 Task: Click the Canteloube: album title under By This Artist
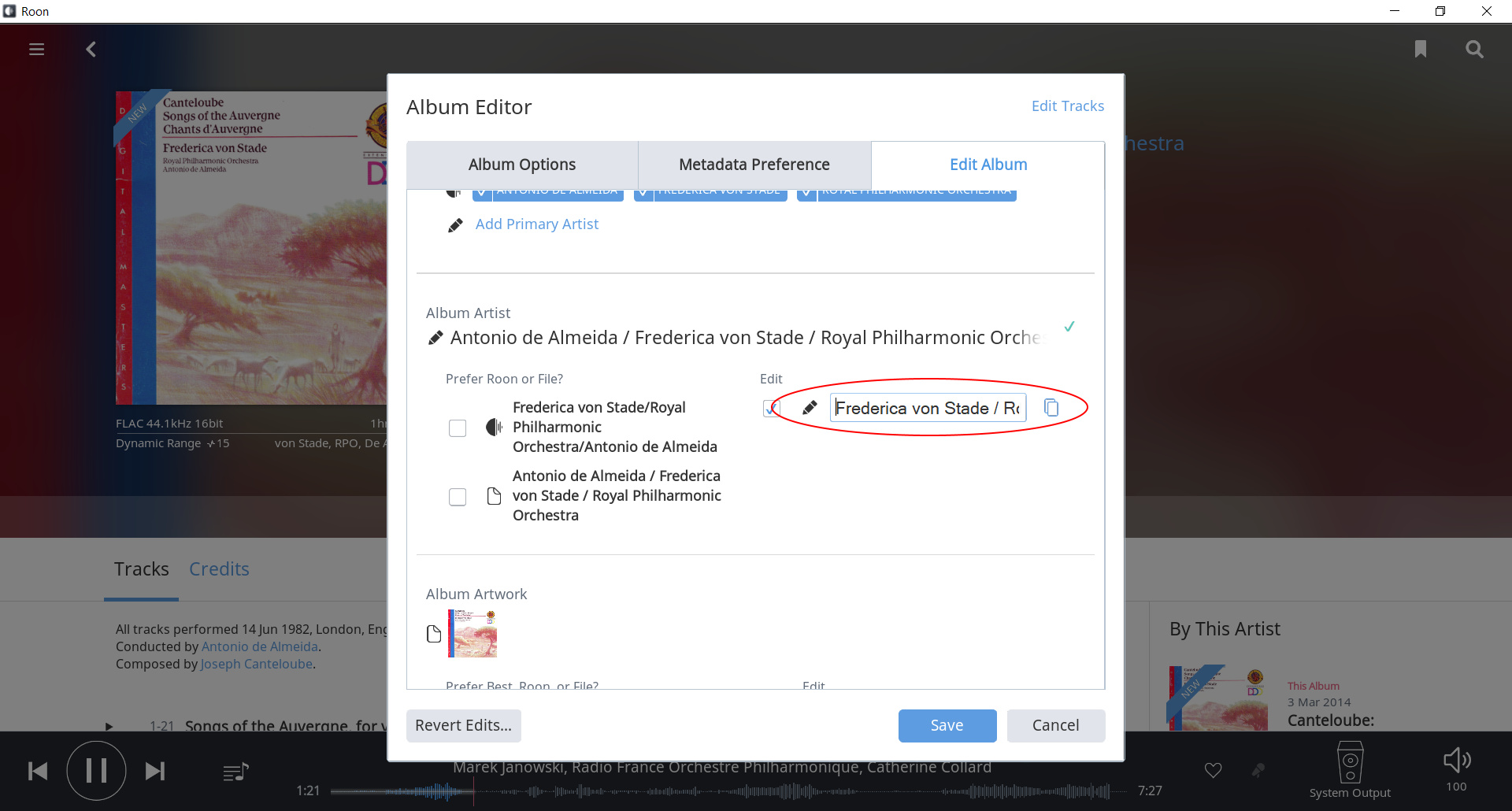click(1331, 720)
